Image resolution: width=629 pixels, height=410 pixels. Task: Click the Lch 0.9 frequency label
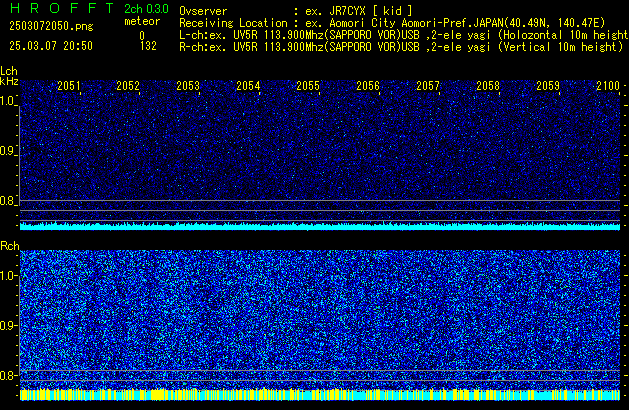coord(8,151)
